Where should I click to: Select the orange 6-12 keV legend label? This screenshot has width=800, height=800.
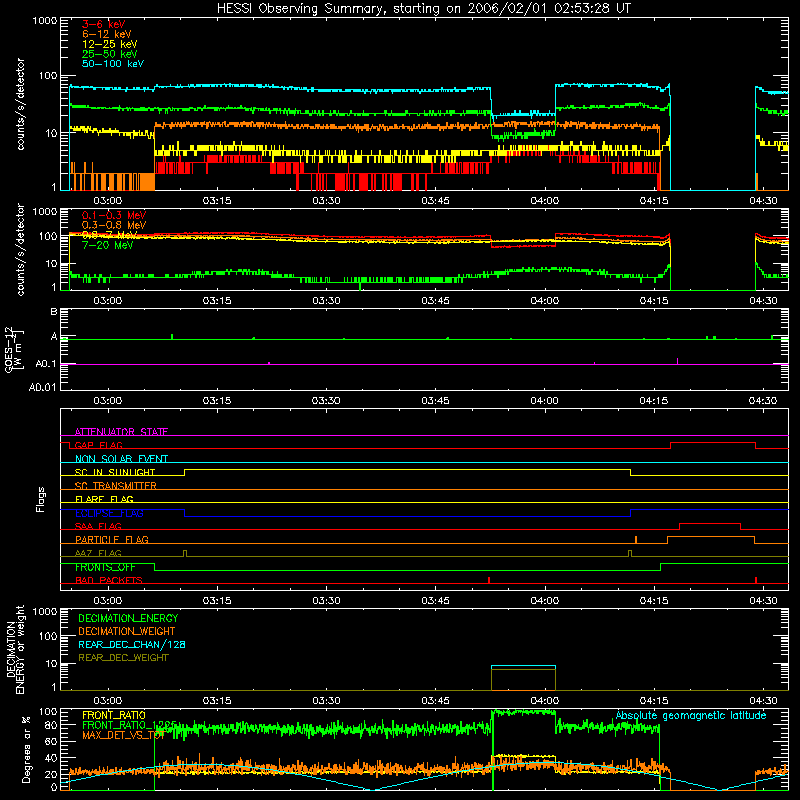click(x=106, y=34)
